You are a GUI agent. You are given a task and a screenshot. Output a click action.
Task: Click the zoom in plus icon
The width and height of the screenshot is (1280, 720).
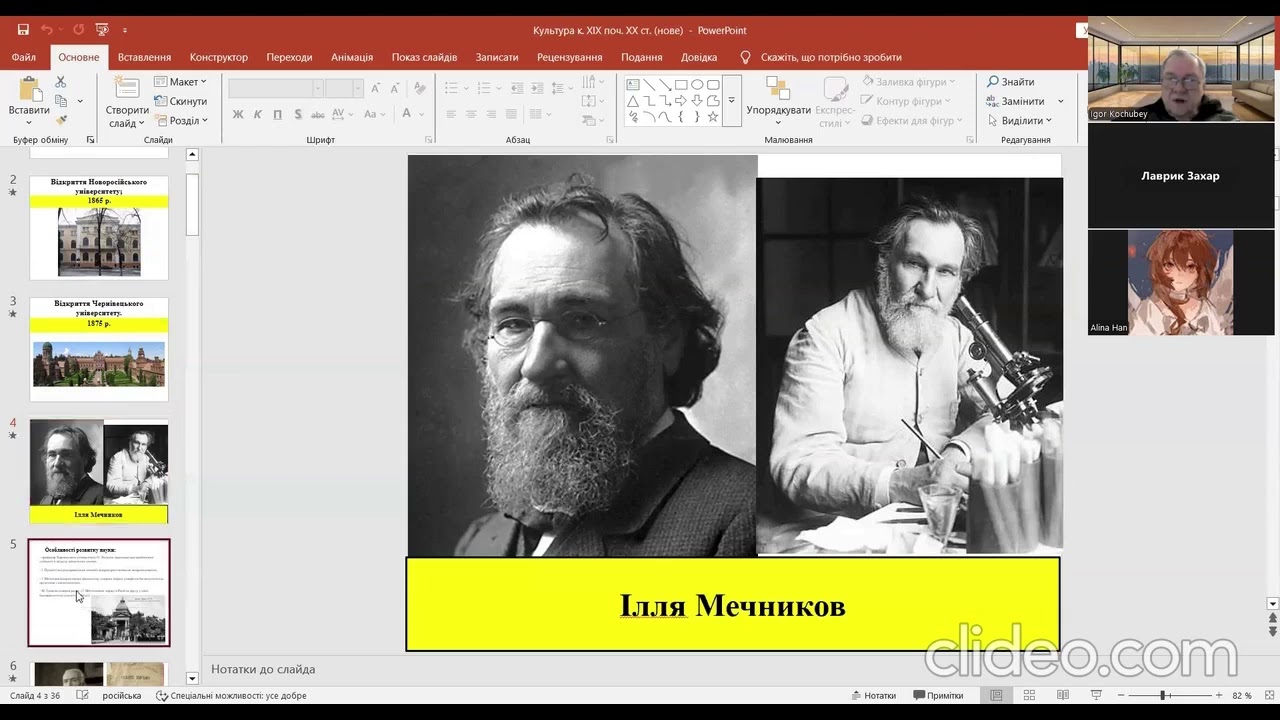pos(1218,695)
